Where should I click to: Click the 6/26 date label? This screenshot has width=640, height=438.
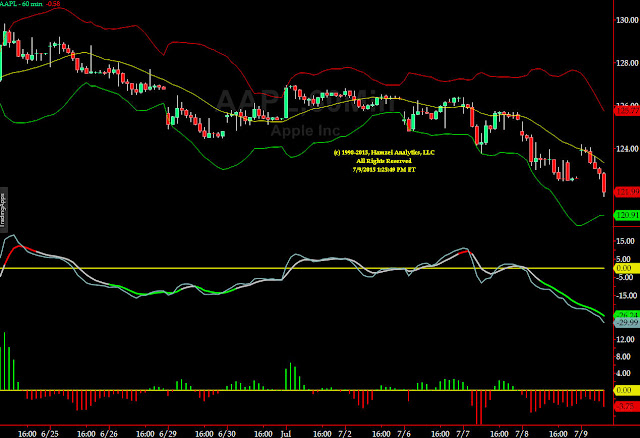109,434
